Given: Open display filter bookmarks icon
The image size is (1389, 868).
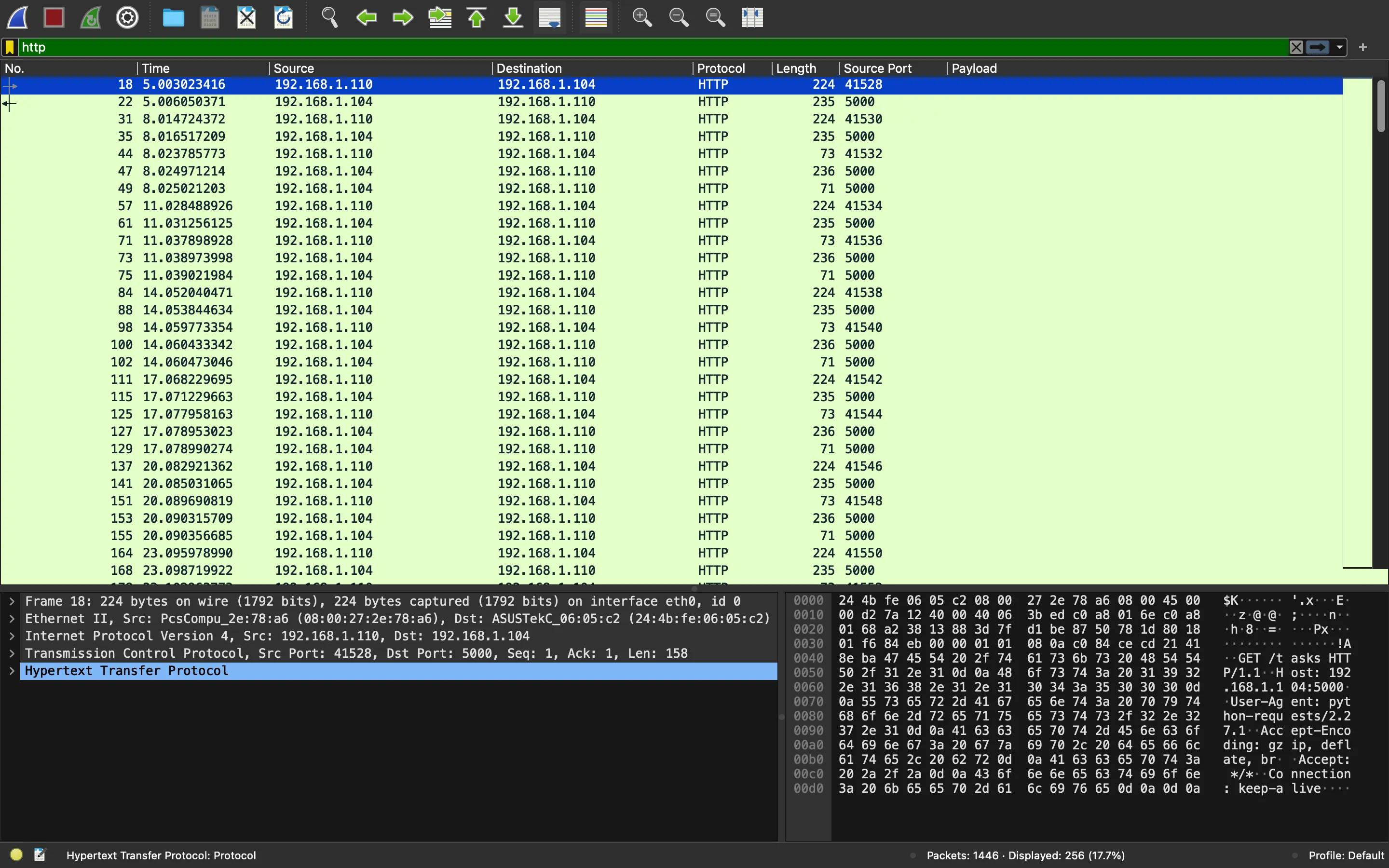Looking at the screenshot, I should coord(10,47).
